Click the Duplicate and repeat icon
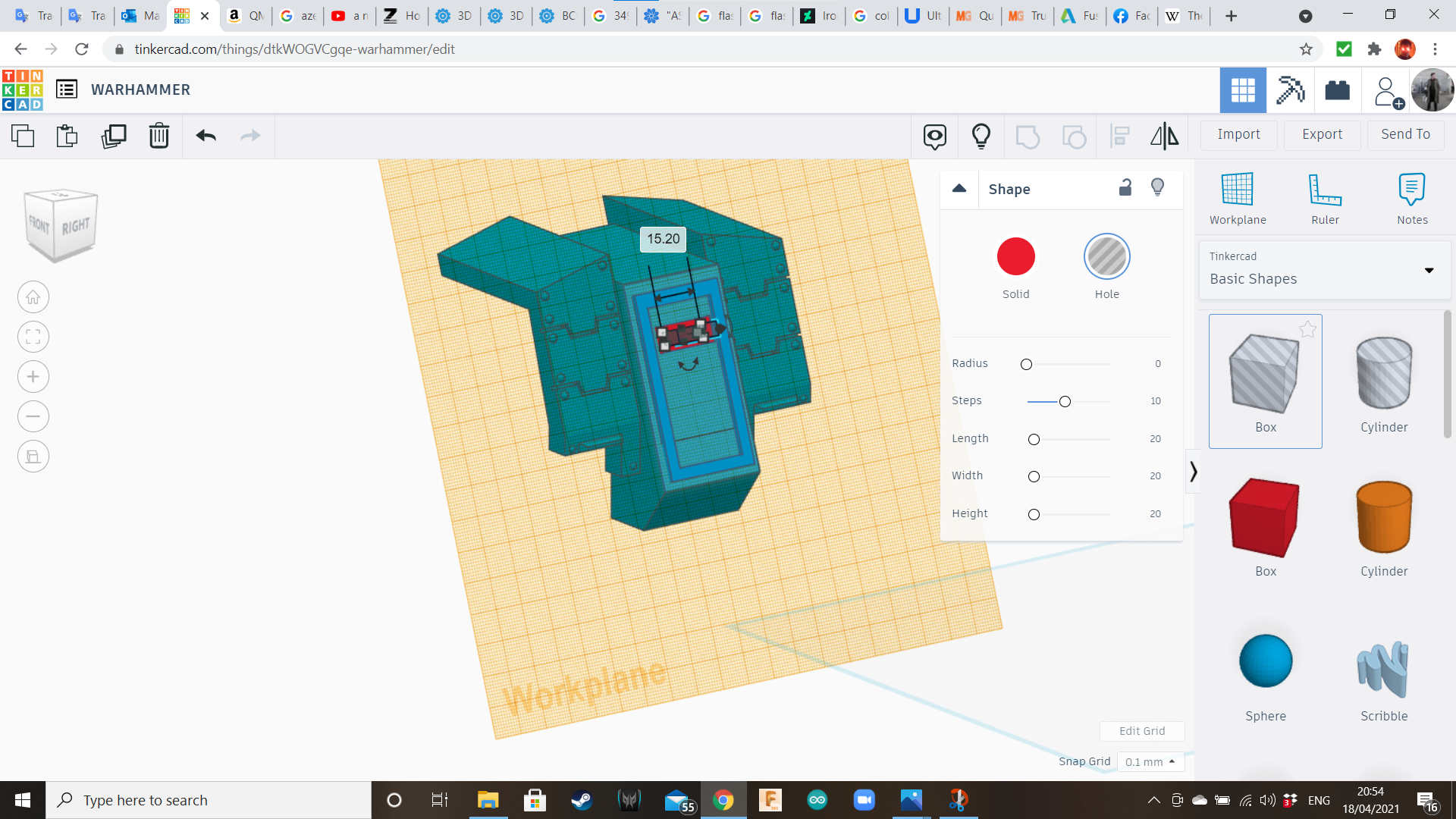The width and height of the screenshot is (1456, 819). click(114, 136)
